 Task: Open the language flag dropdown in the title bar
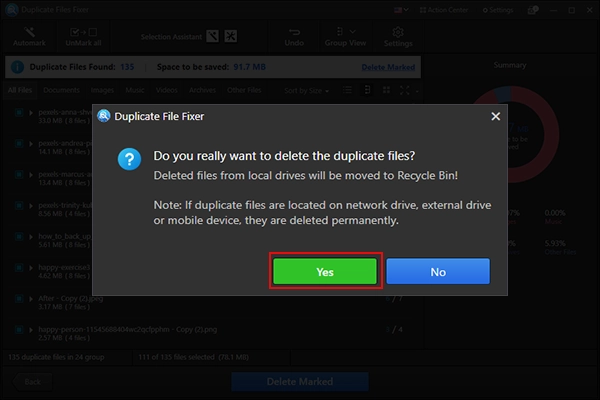click(401, 10)
